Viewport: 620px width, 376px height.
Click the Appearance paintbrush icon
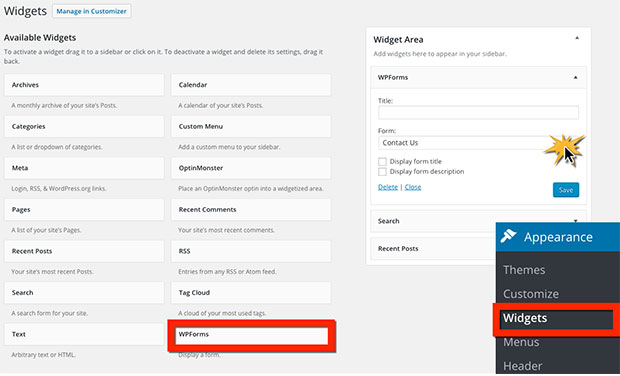pyautogui.click(x=508, y=236)
